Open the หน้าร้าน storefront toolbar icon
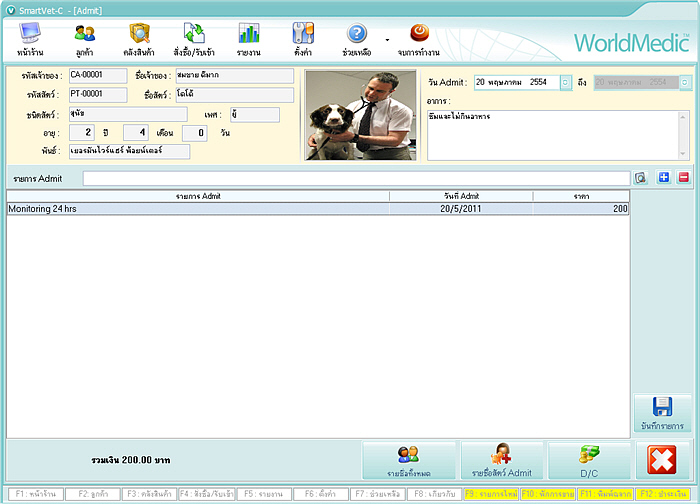 tap(31, 38)
